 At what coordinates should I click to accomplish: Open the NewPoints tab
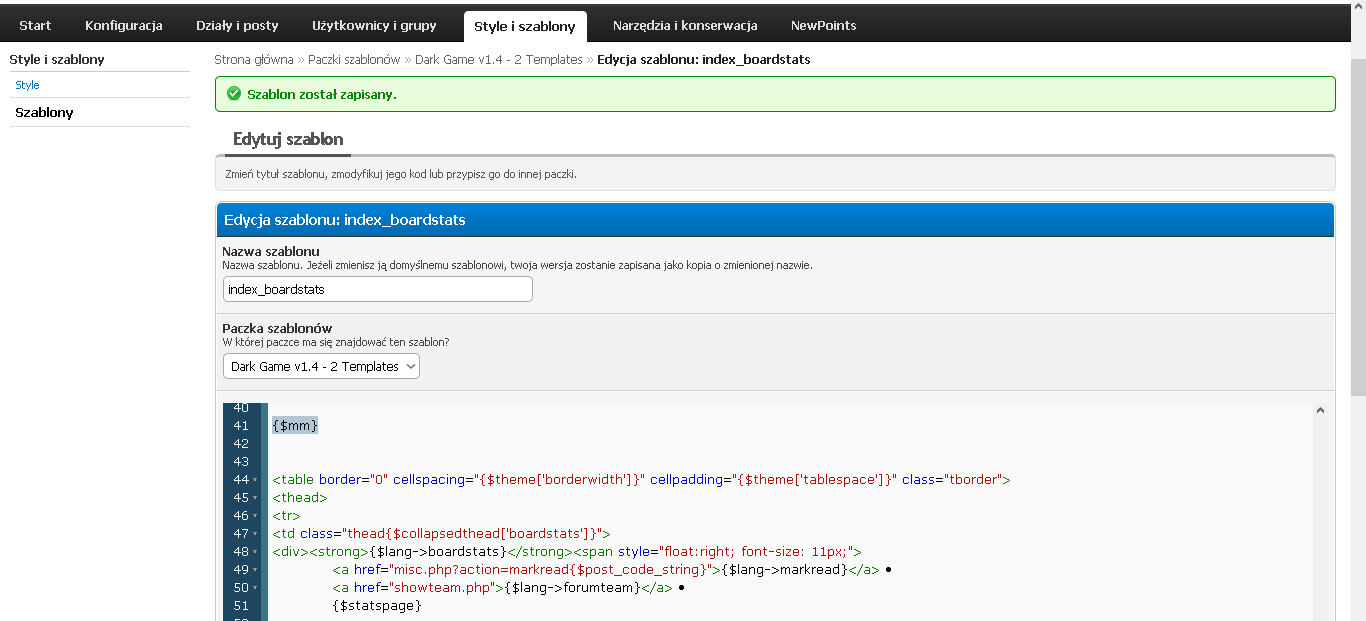[824, 25]
